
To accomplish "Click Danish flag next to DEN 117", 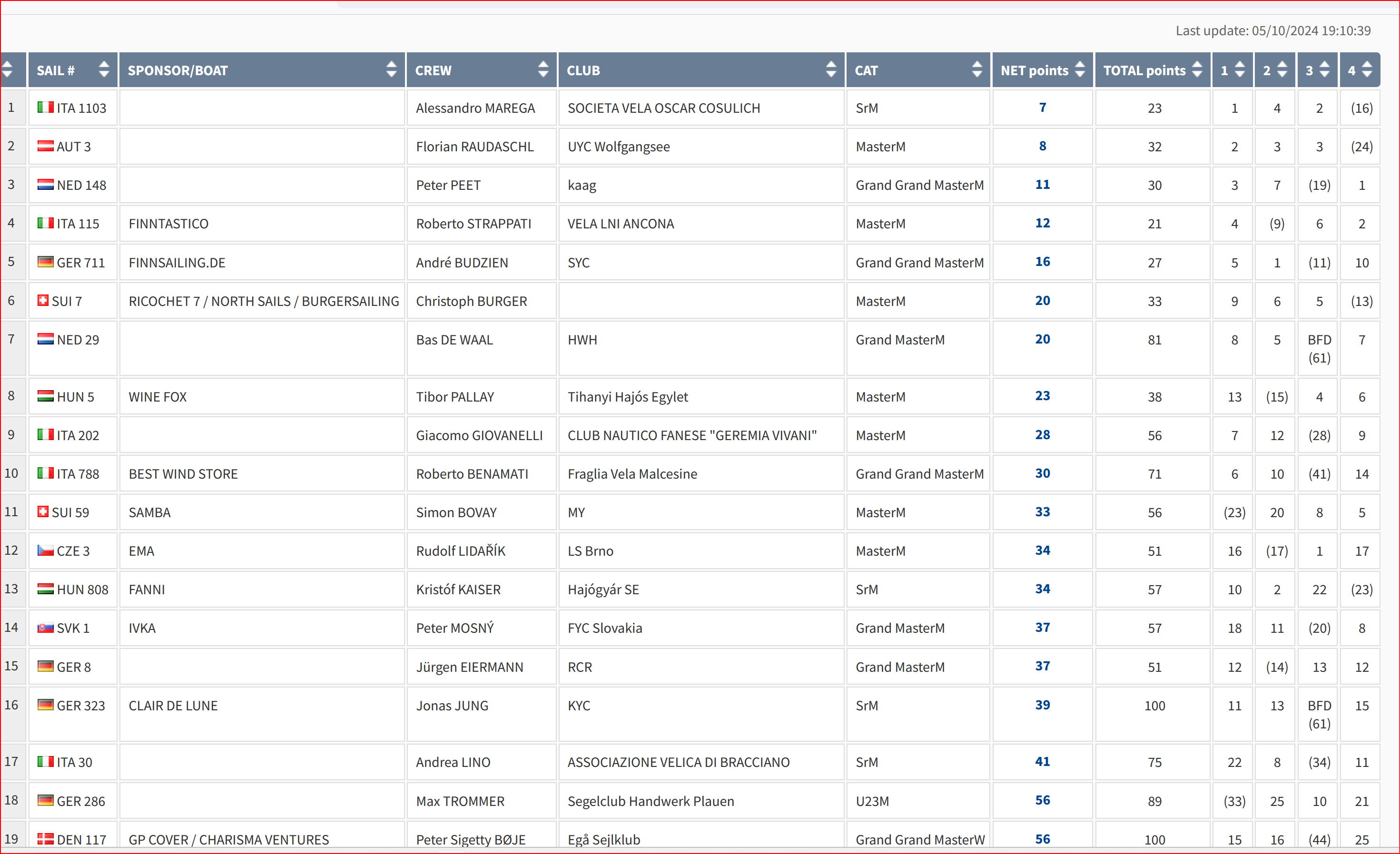I will (46, 838).
